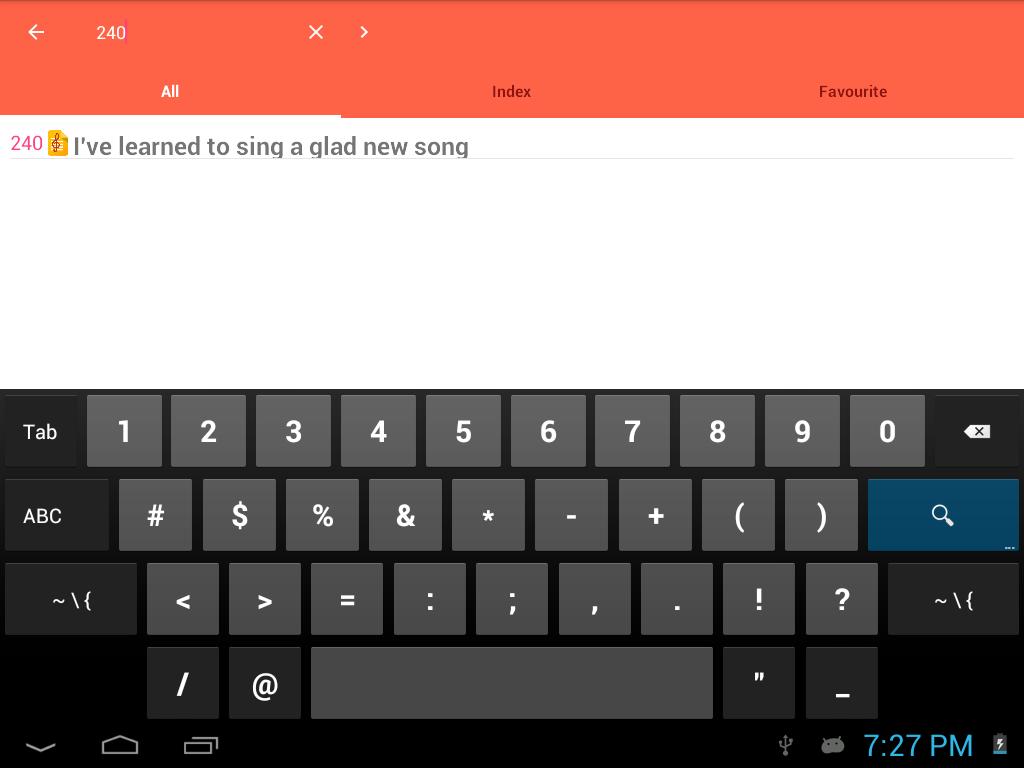Tap the keyboard backspace key
This screenshot has height=768, width=1024.
click(976, 431)
